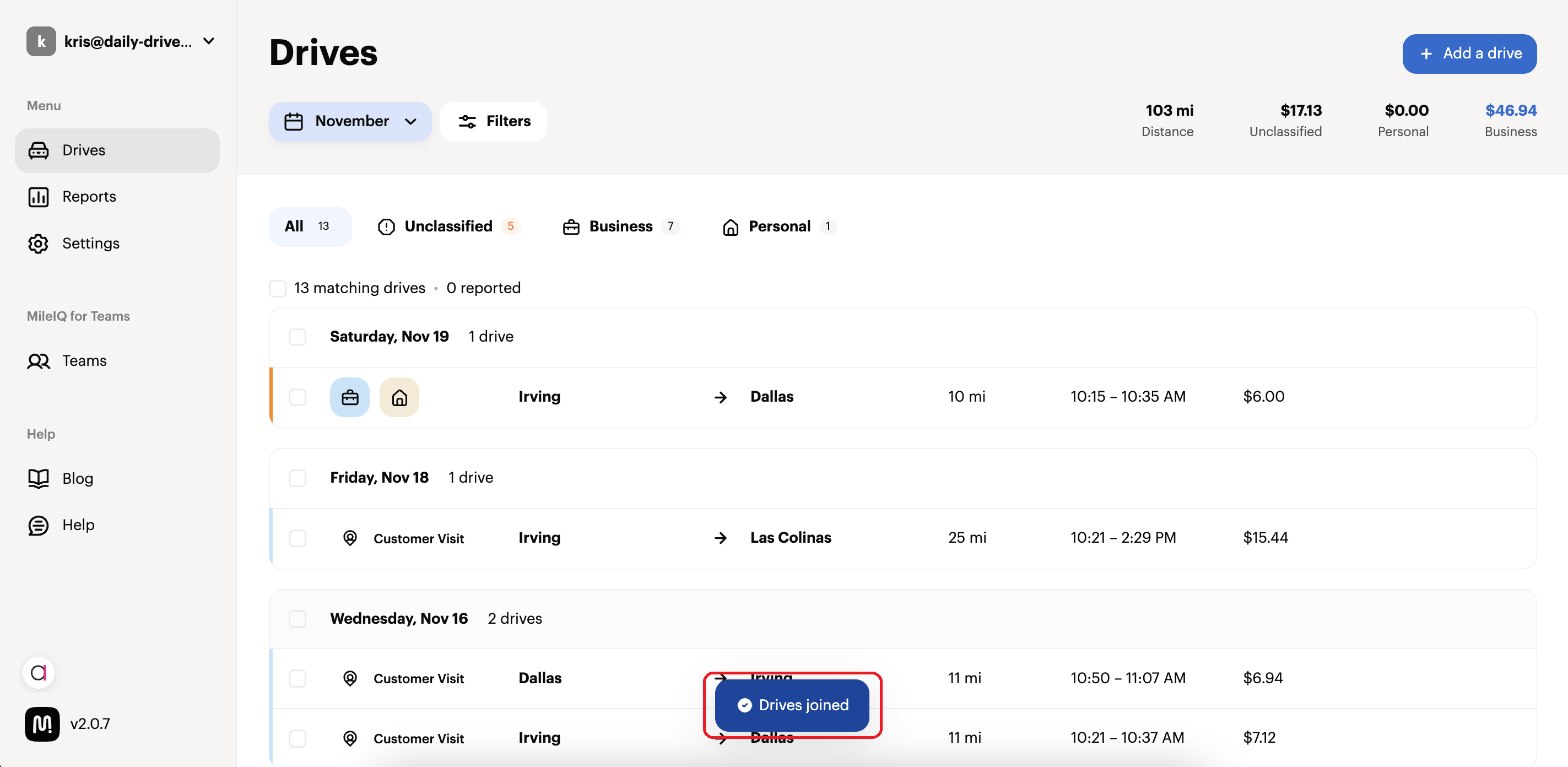Click the round assistant icon above version

click(39, 673)
